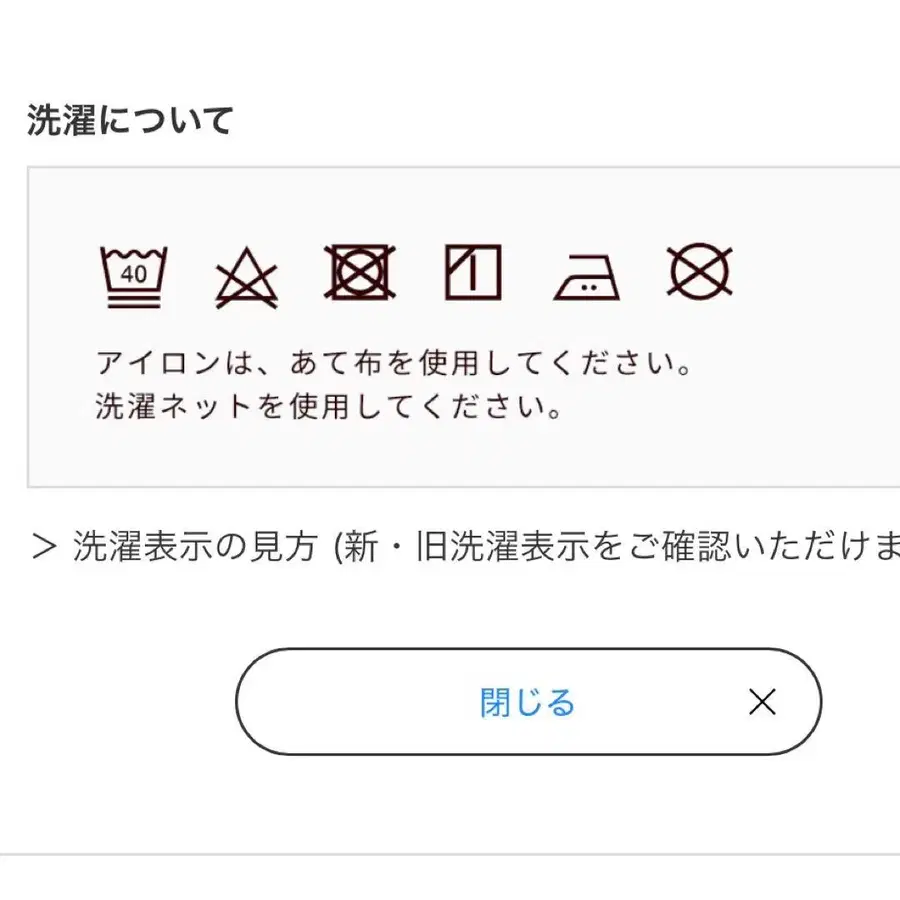Click the アイロン cloth usage instruction text
Screen dimensions: 900x900
[396, 362]
